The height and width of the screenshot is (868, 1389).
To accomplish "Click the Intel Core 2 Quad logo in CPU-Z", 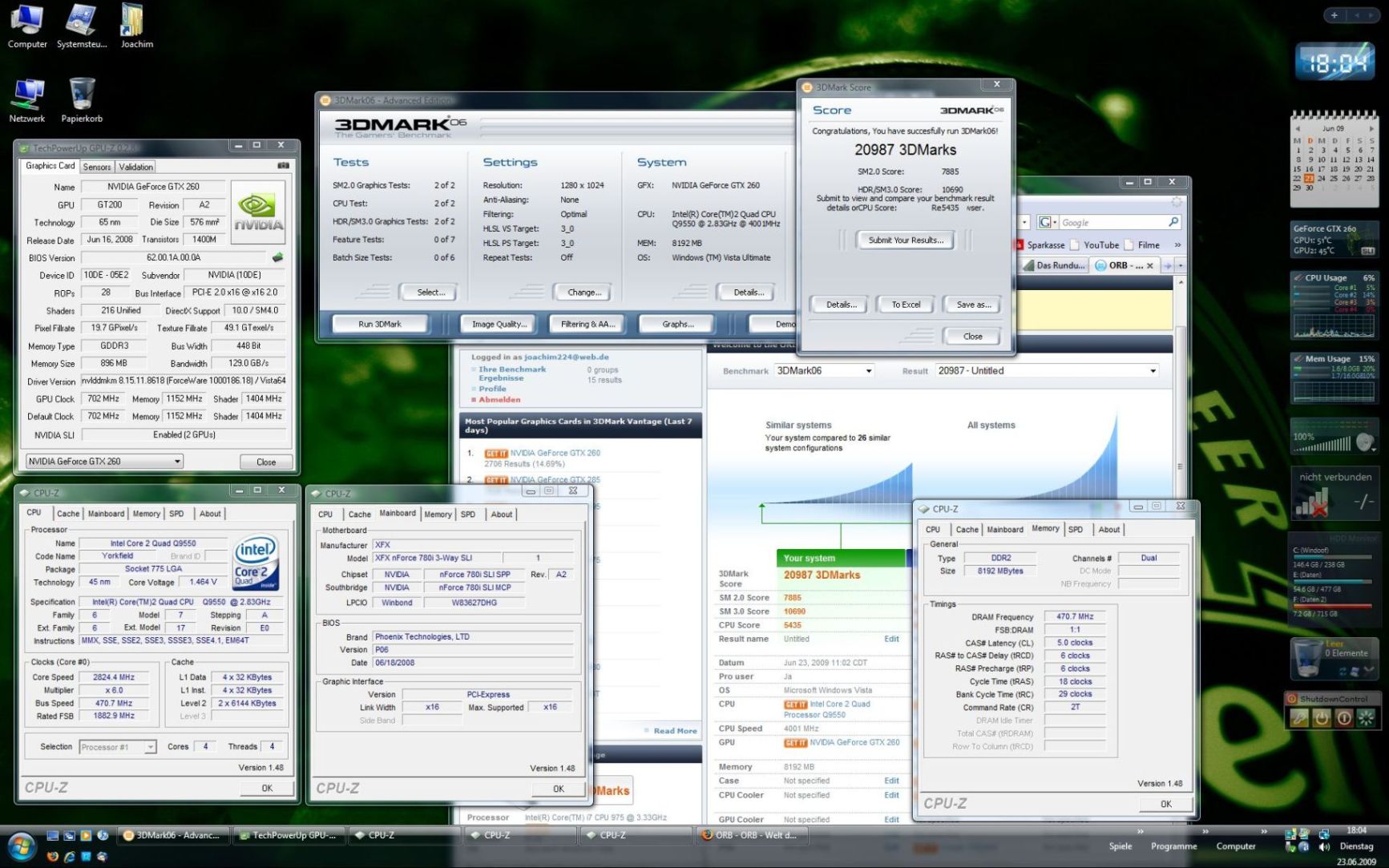I will [256, 563].
